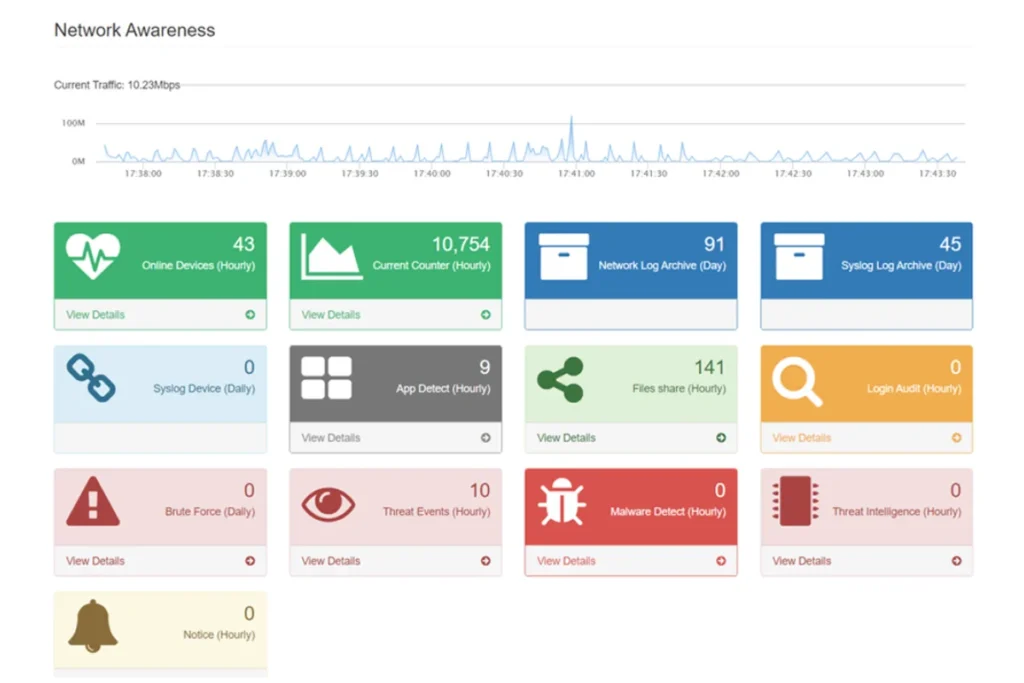The height and width of the screenshot is (683, 1024).
Task: Click the heartbeat Online Devices icon
Action: point(93,256)
